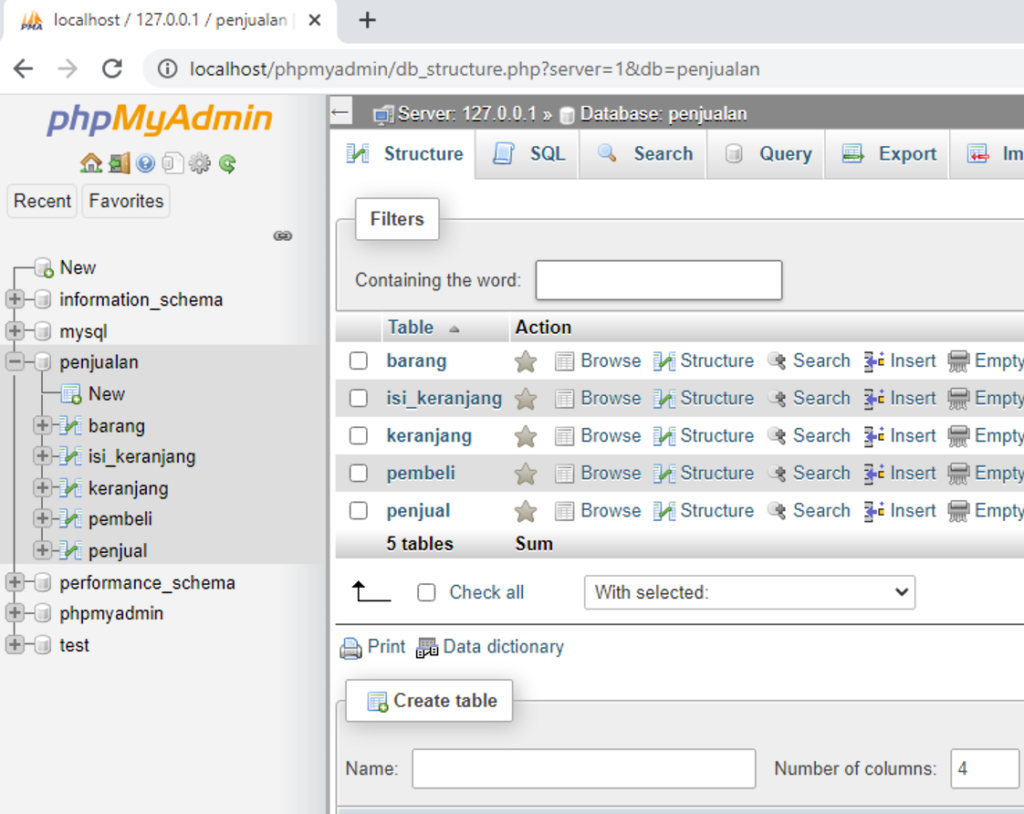Open the Data dictionary link
Viewport: 1024px width, 814px height.
tap(490, 647)
